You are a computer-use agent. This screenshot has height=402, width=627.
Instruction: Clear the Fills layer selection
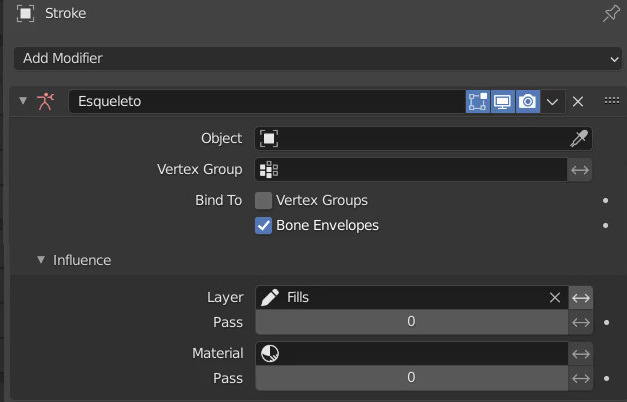[x=555, y=298]
